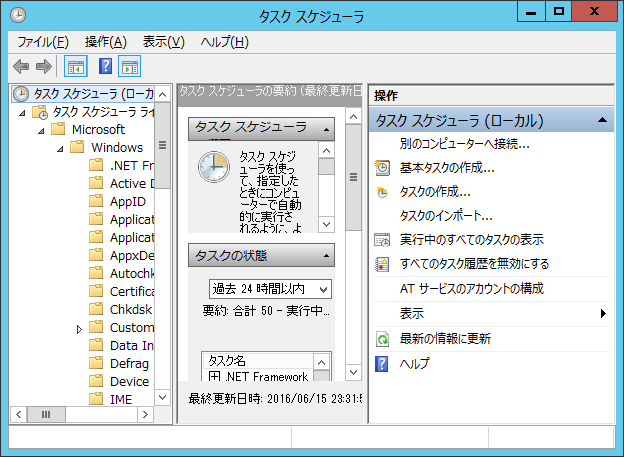
Task: Open Help via blue question toolbar icon
Action: click(105, 66)
